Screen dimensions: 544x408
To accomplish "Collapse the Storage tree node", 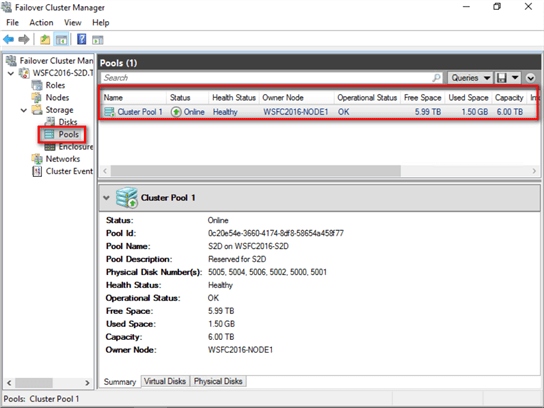I will pos(24,110).
